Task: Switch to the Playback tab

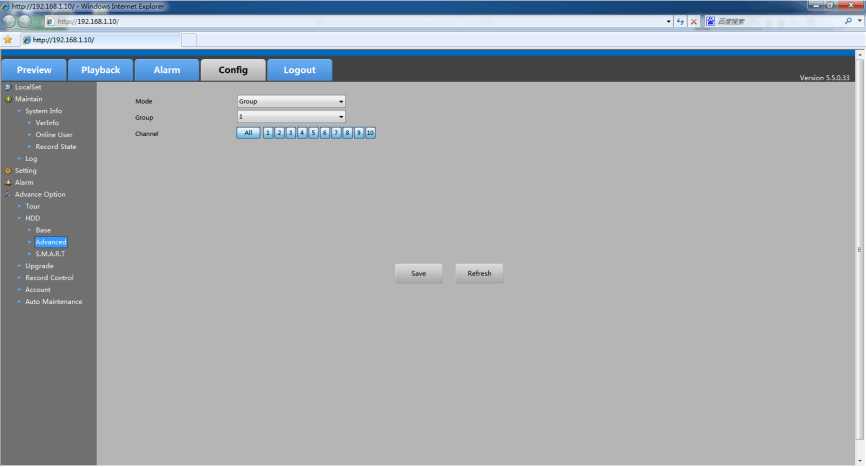Action: [x=100, y=70]
